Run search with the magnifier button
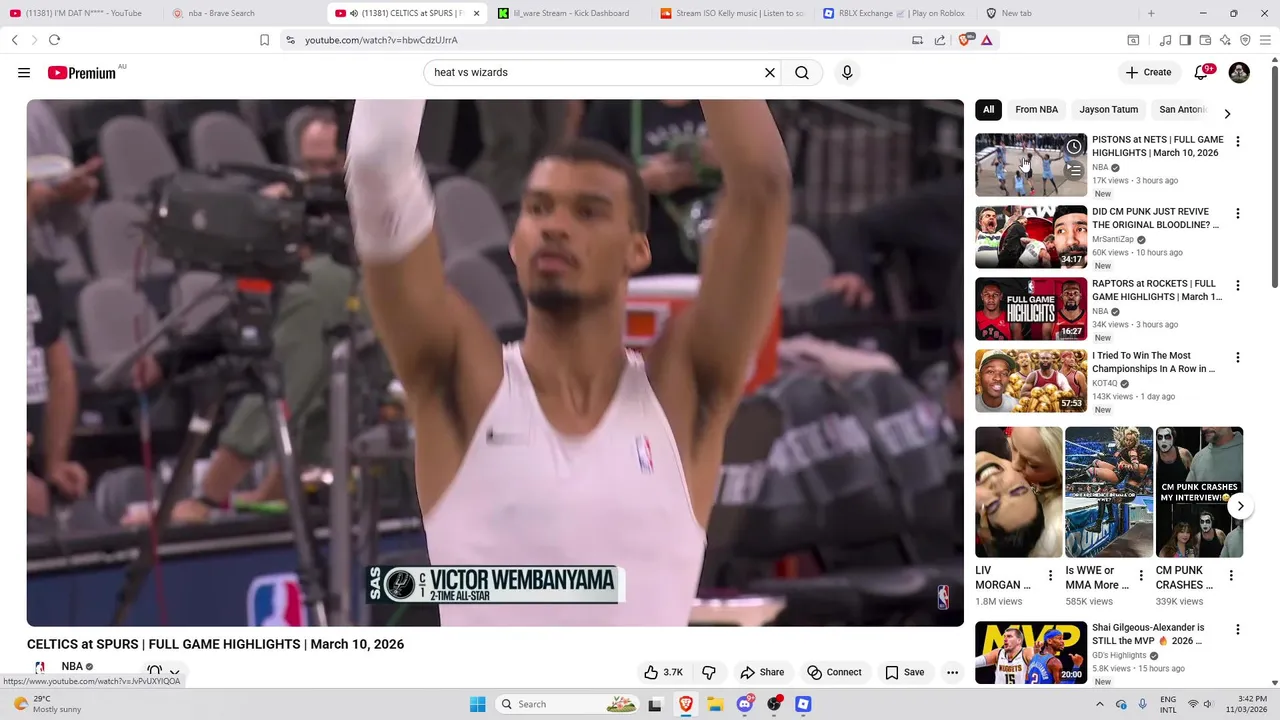This screenshot has width=1280, height=720. coord(802,73)
